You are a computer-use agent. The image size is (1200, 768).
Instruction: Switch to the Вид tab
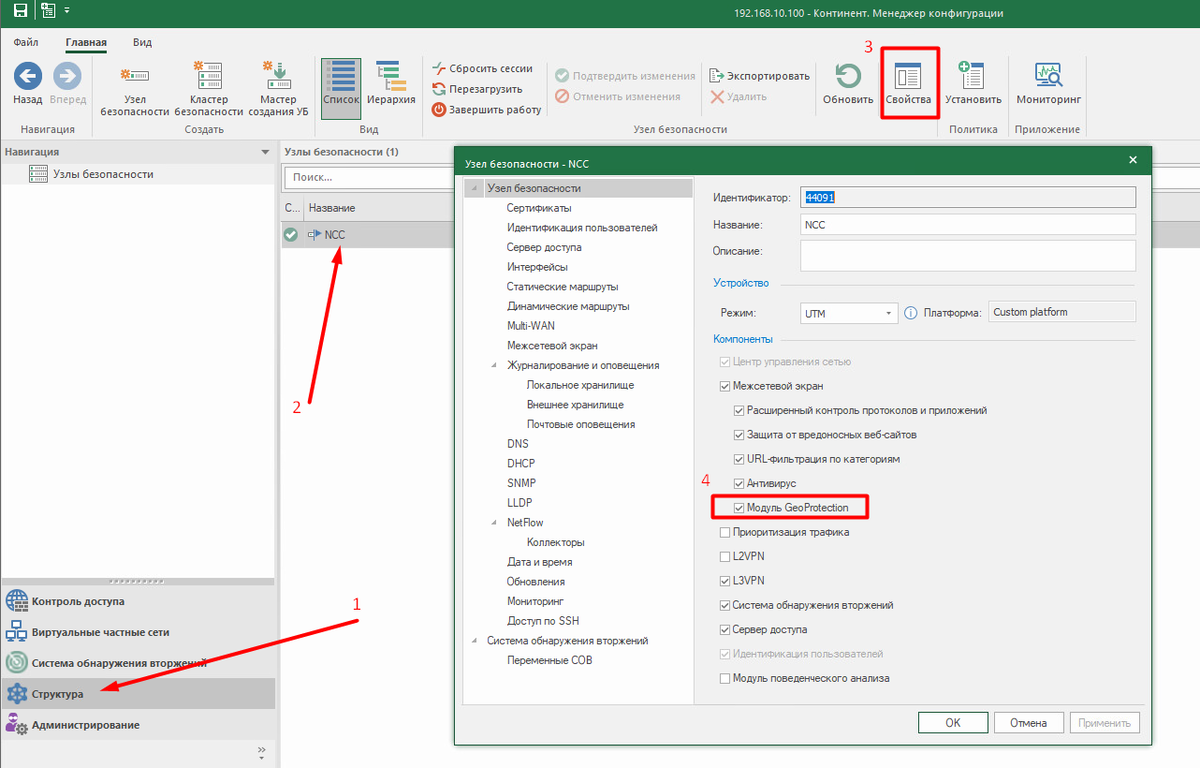(143, 43)
